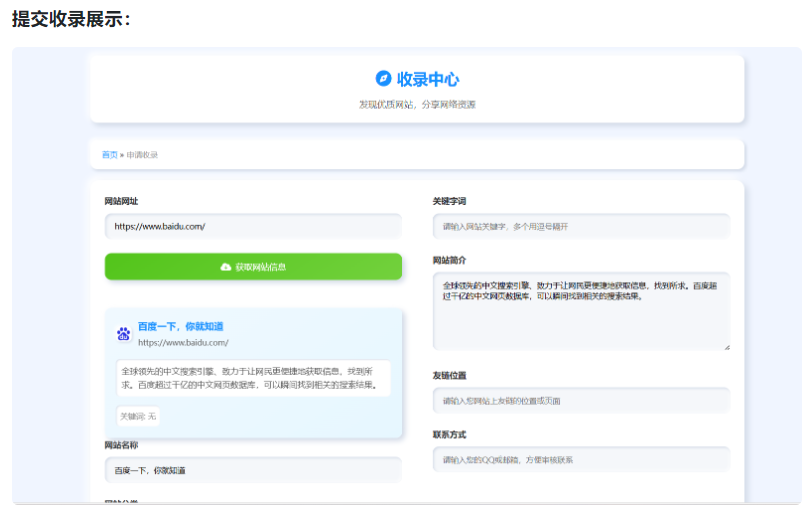This screenshot has width=807, height=508.
Task: Click the cloud download icon on green button
Action: [226, 267]
